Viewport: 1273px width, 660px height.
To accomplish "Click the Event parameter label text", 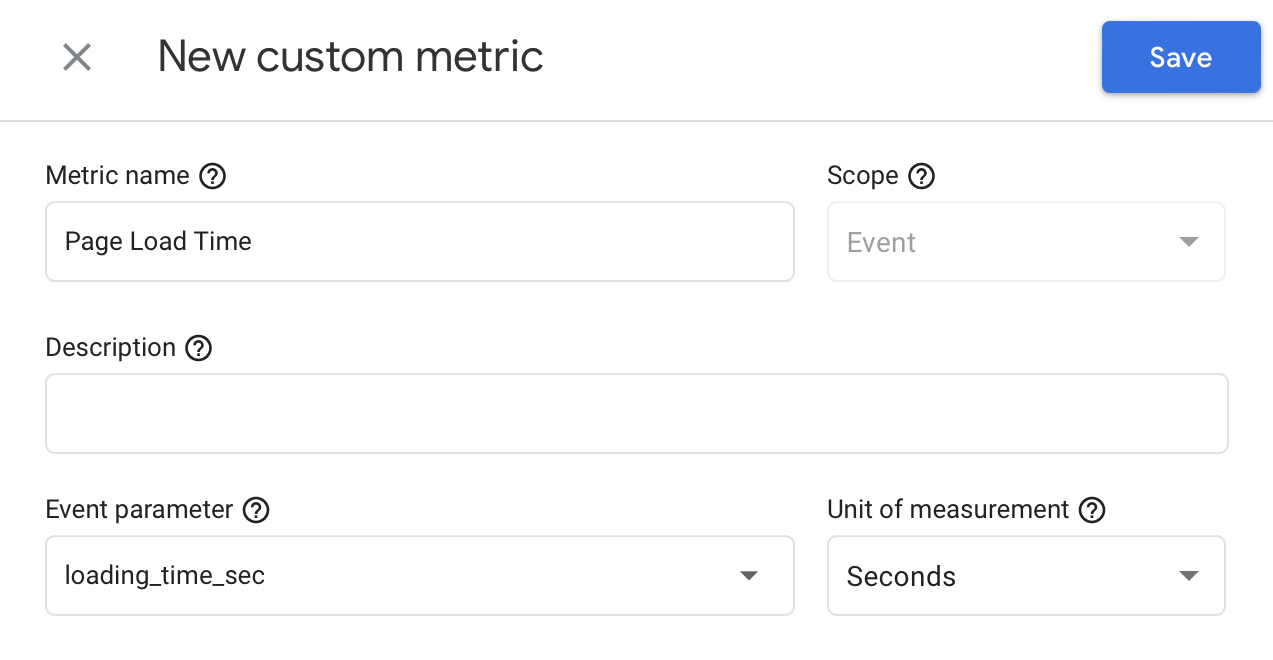I will 139,510.
